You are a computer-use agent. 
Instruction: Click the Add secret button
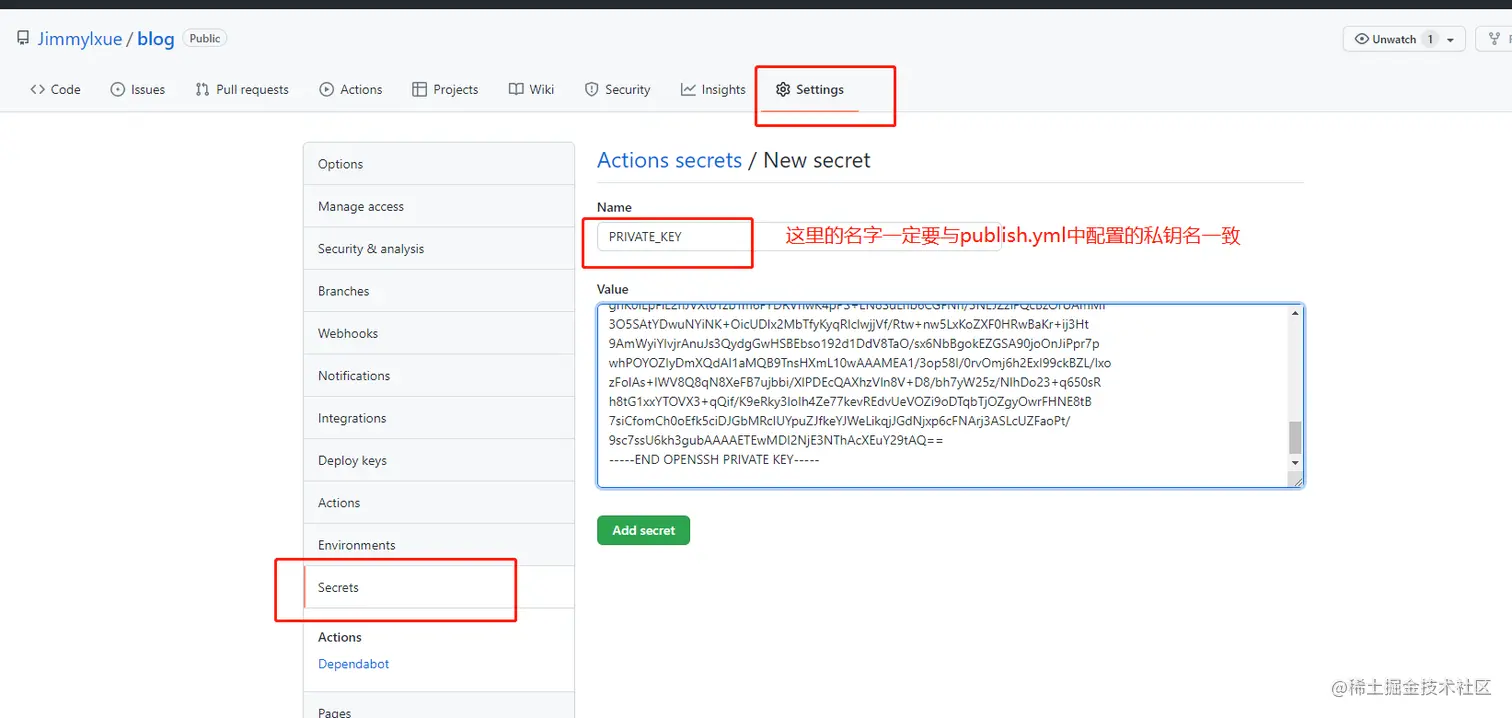pyautogui.click(x=643, y=530)
